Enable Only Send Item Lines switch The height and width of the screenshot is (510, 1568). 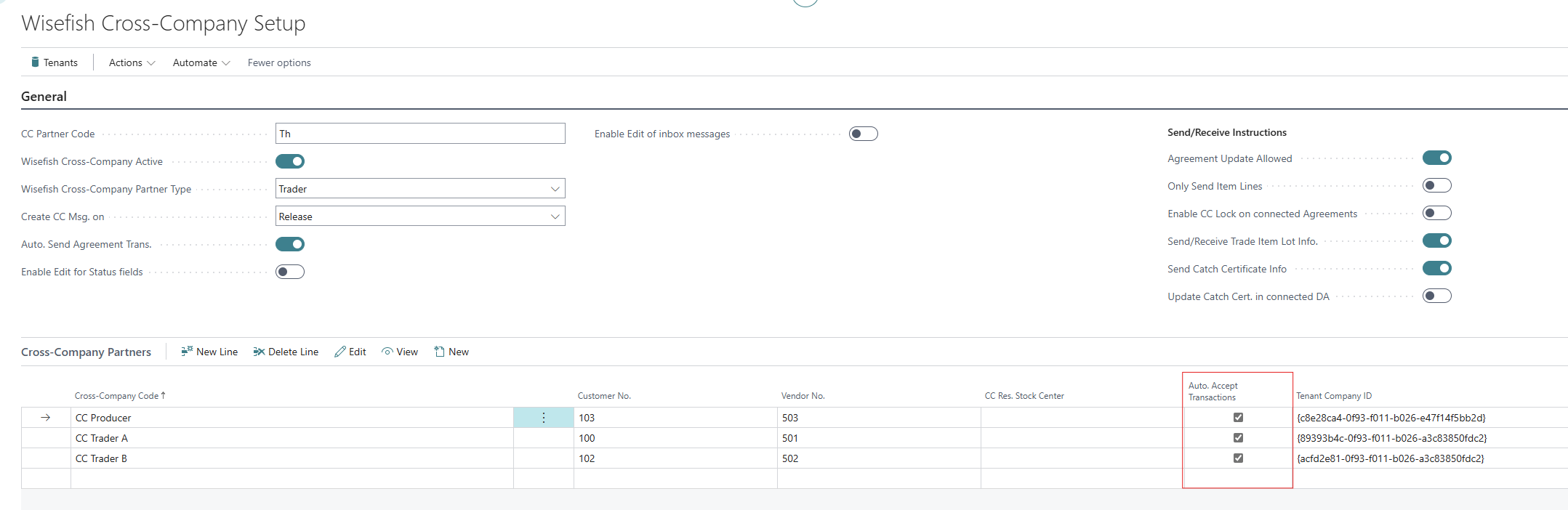click(1437, 185)
